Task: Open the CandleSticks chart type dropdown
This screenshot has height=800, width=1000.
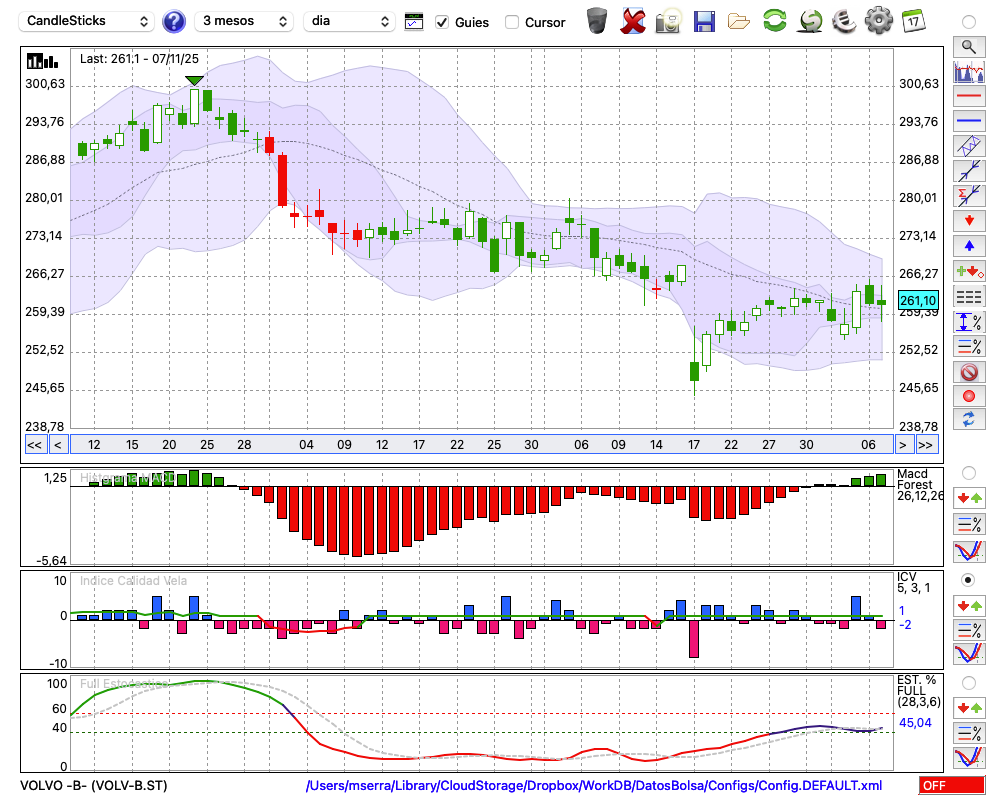Action: [88, 21]
